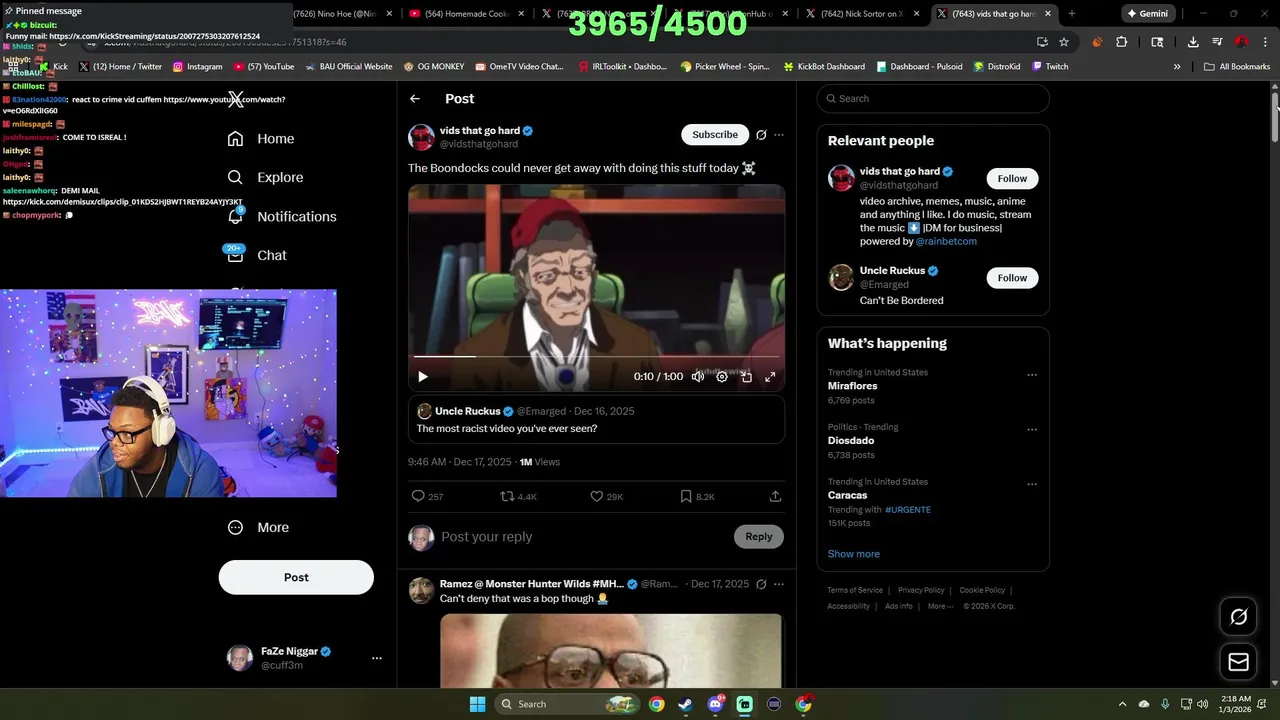Open the floating Messages envelope button
Screen dimensions: 1280x720
point(1238,662)
